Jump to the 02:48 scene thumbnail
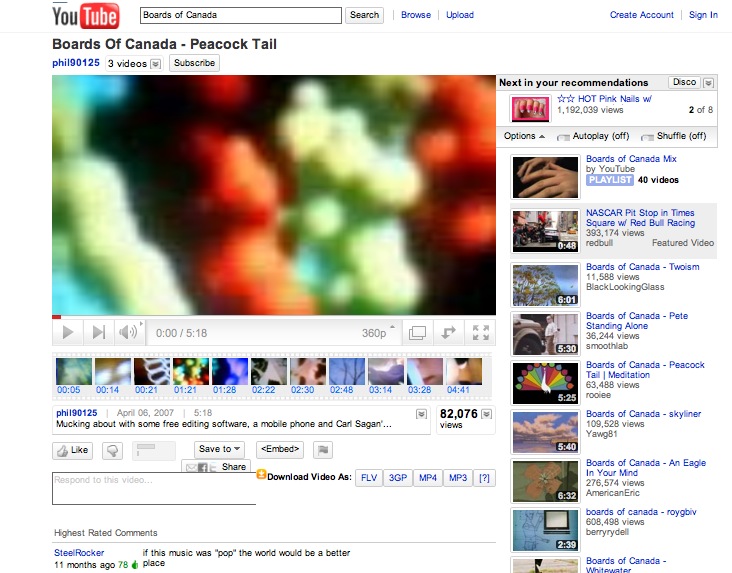The height and width of the screenshot is (573, 732). click(347, 371)
